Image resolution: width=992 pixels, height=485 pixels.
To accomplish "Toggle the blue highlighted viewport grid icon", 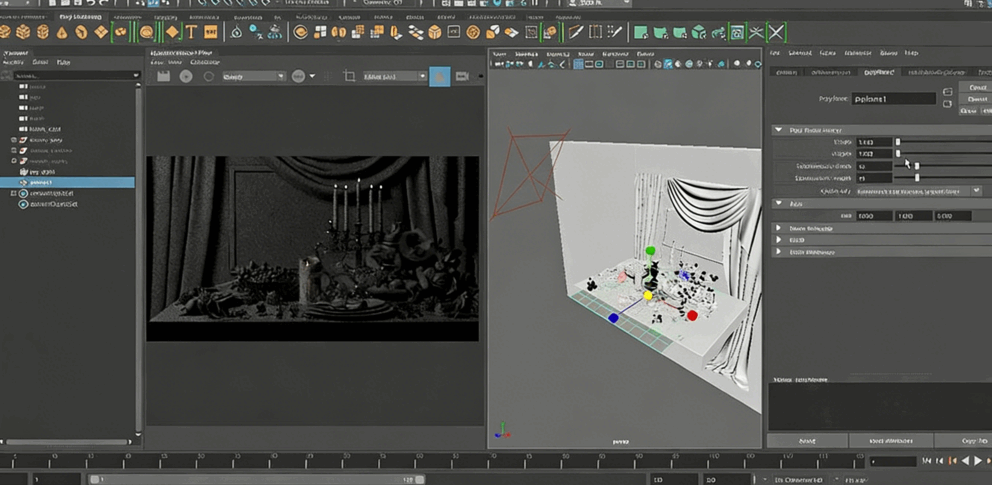I will coord(578,64).
